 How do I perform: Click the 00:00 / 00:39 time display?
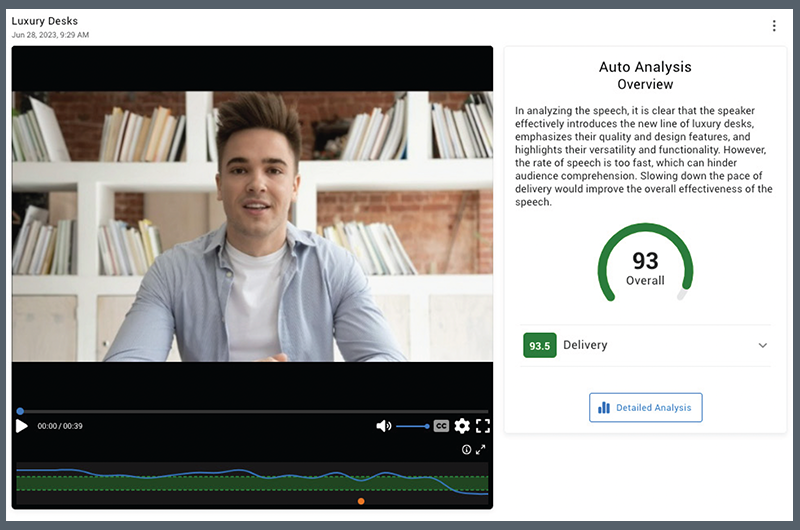click(60, 426)
